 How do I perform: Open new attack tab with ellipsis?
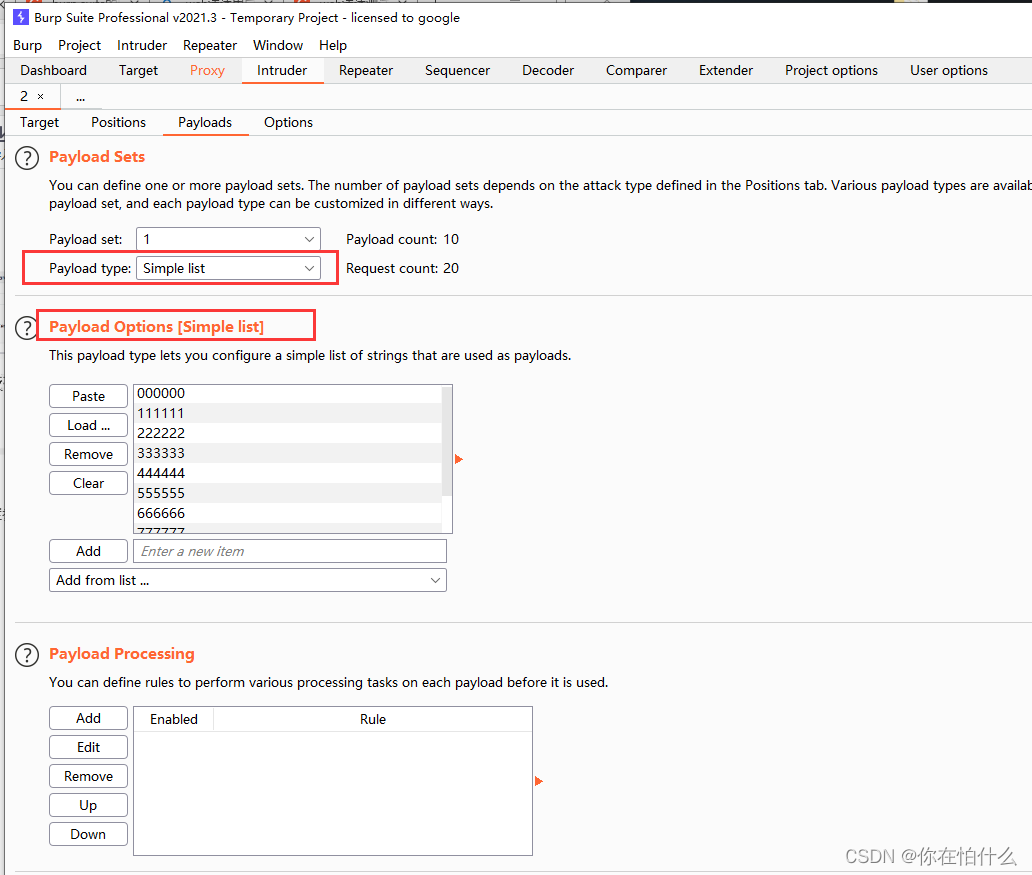click(80, 97)
